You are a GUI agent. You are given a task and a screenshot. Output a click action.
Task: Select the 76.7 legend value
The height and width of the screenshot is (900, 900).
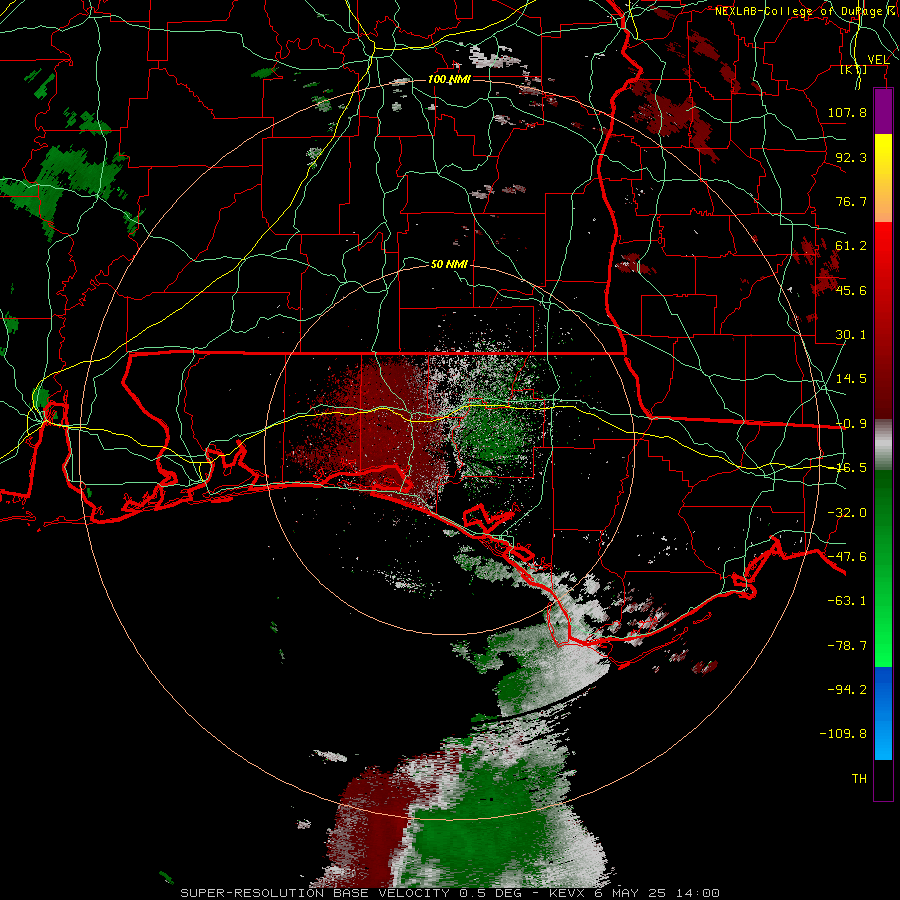pyautogui.click(x=851, y=201)
